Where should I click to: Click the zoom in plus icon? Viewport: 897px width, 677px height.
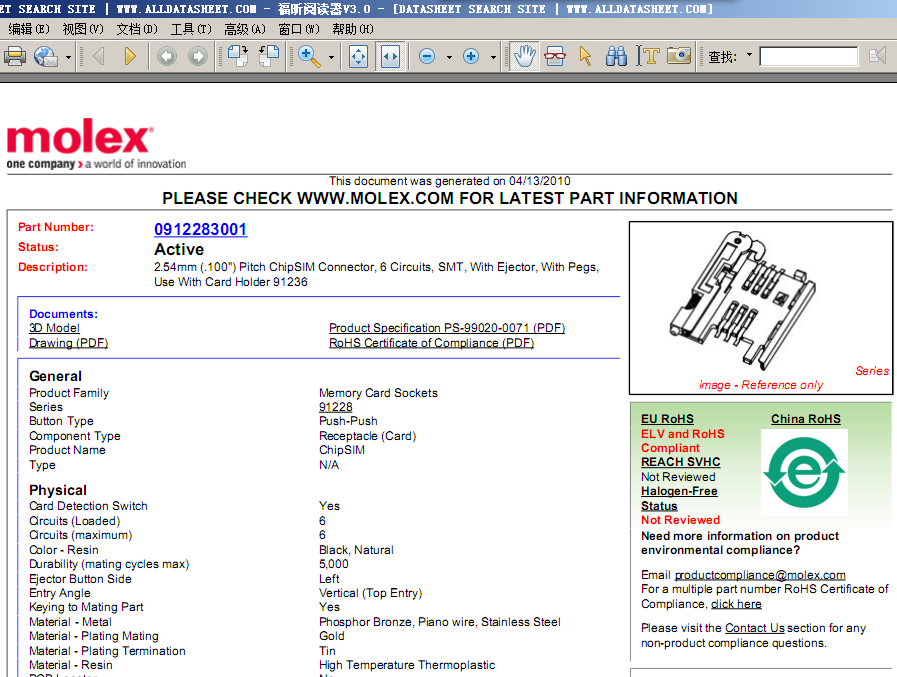(471, 56)
